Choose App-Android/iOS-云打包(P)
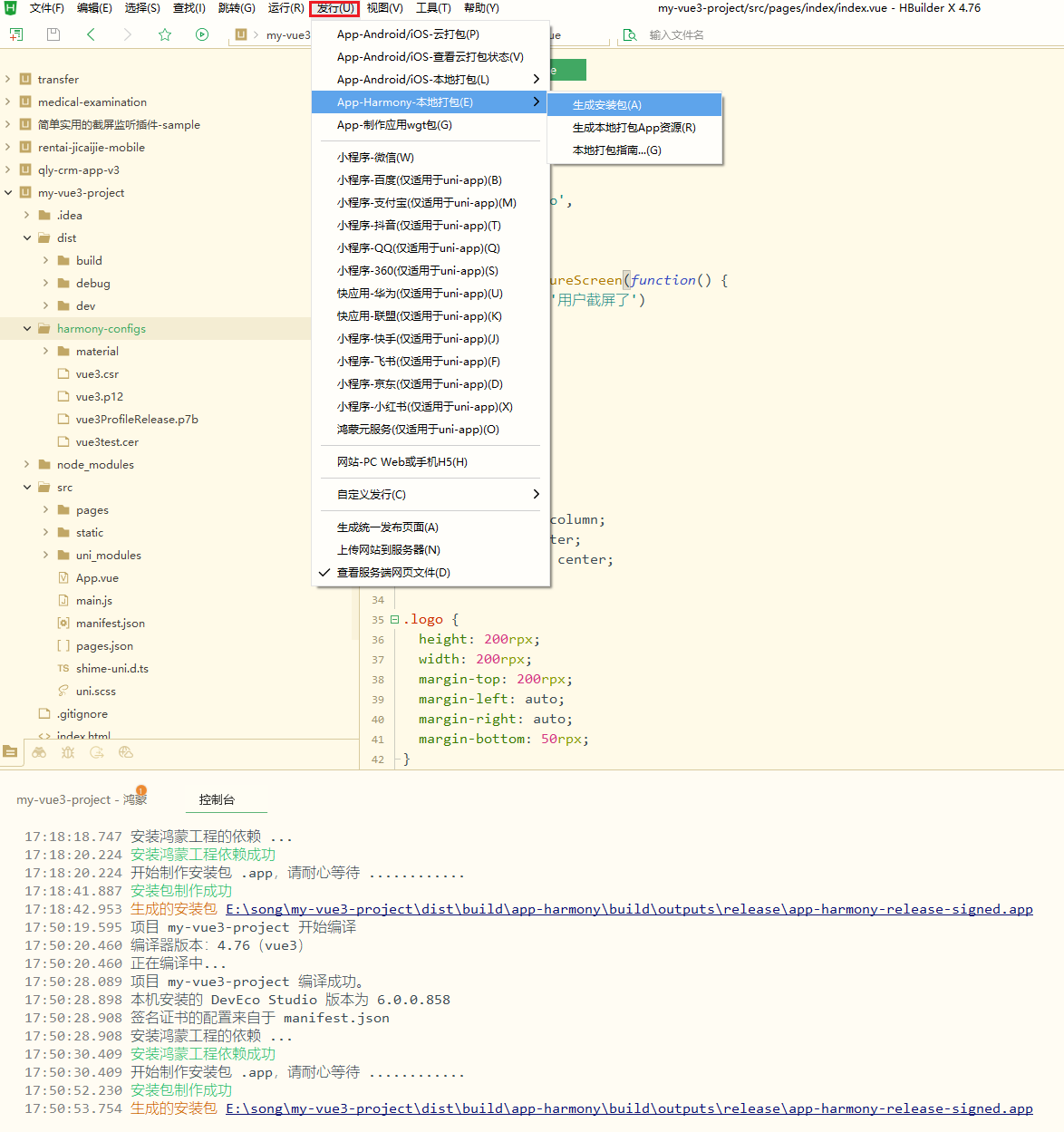Viewport: 1064px width, 1132px height. [x=430, y=34]
